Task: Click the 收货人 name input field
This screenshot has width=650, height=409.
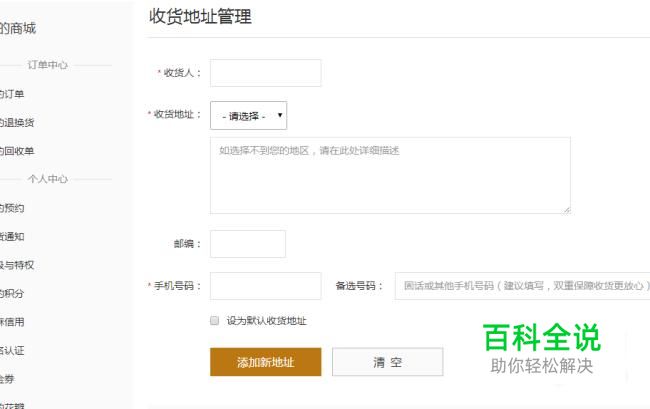Action: coord(265,73)
